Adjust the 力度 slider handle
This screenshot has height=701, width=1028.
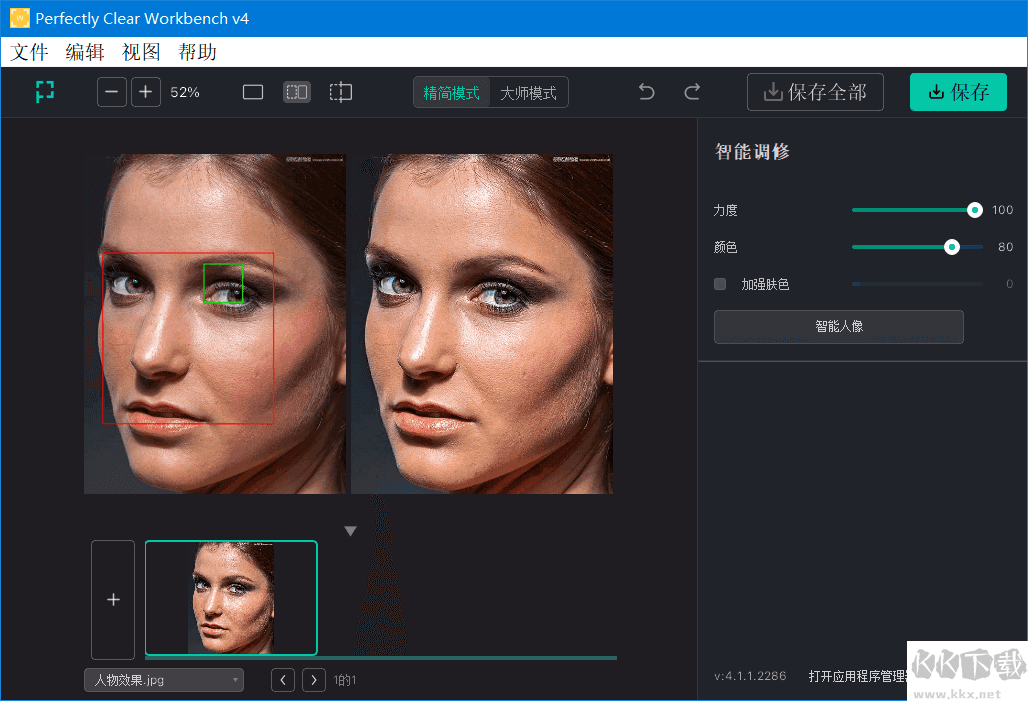[x=974, y=210]
